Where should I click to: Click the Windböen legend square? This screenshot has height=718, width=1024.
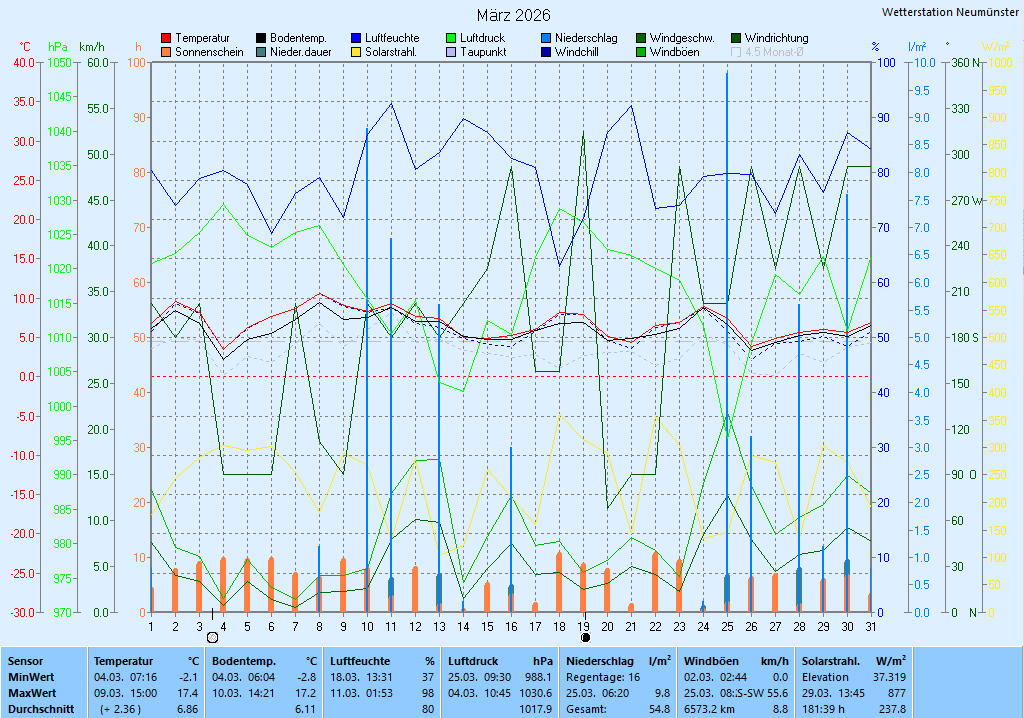click(x=641, y=52)
